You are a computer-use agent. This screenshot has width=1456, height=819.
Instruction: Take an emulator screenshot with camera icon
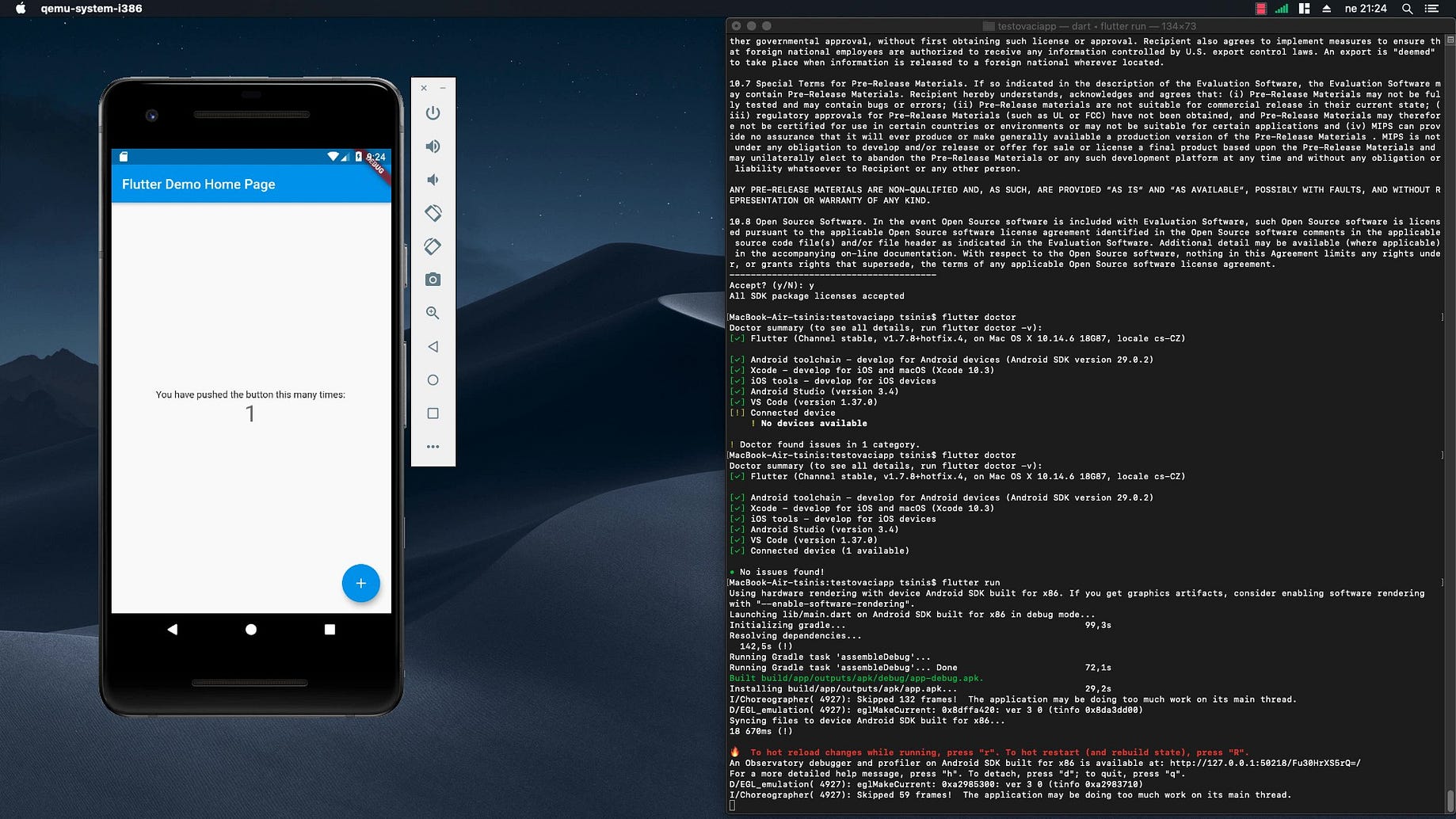coord(433,280)
